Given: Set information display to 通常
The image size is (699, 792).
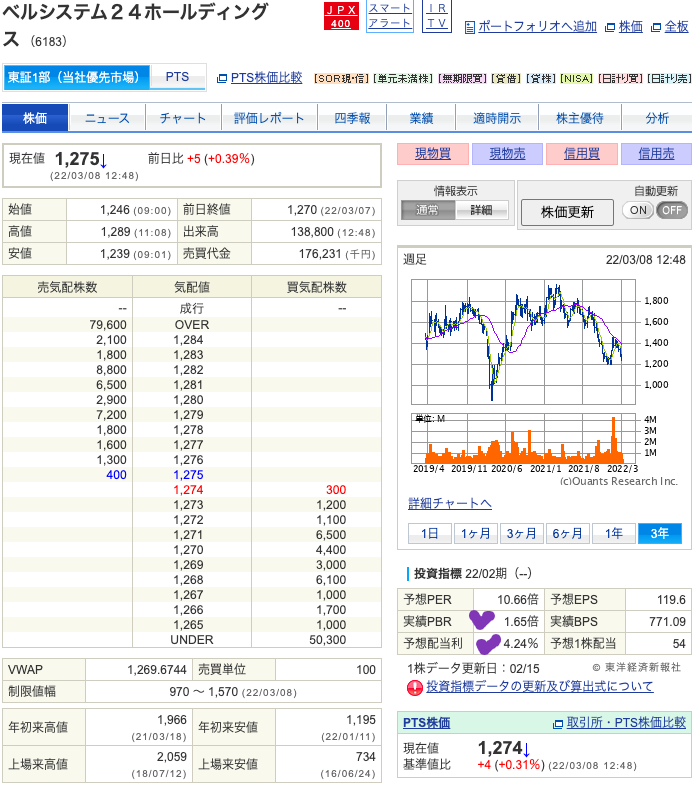Looking at the screenshot, I should coord(428,210).
